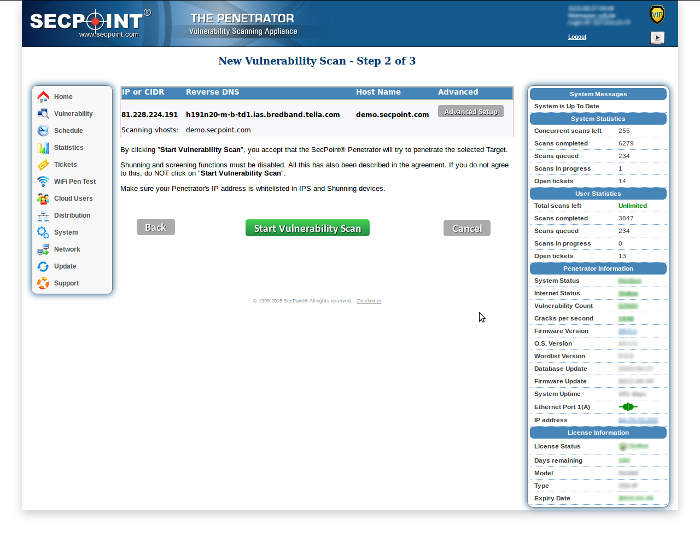Click System is Up To Date message
This screenshot has height=560, width=700.
(567, 106)
